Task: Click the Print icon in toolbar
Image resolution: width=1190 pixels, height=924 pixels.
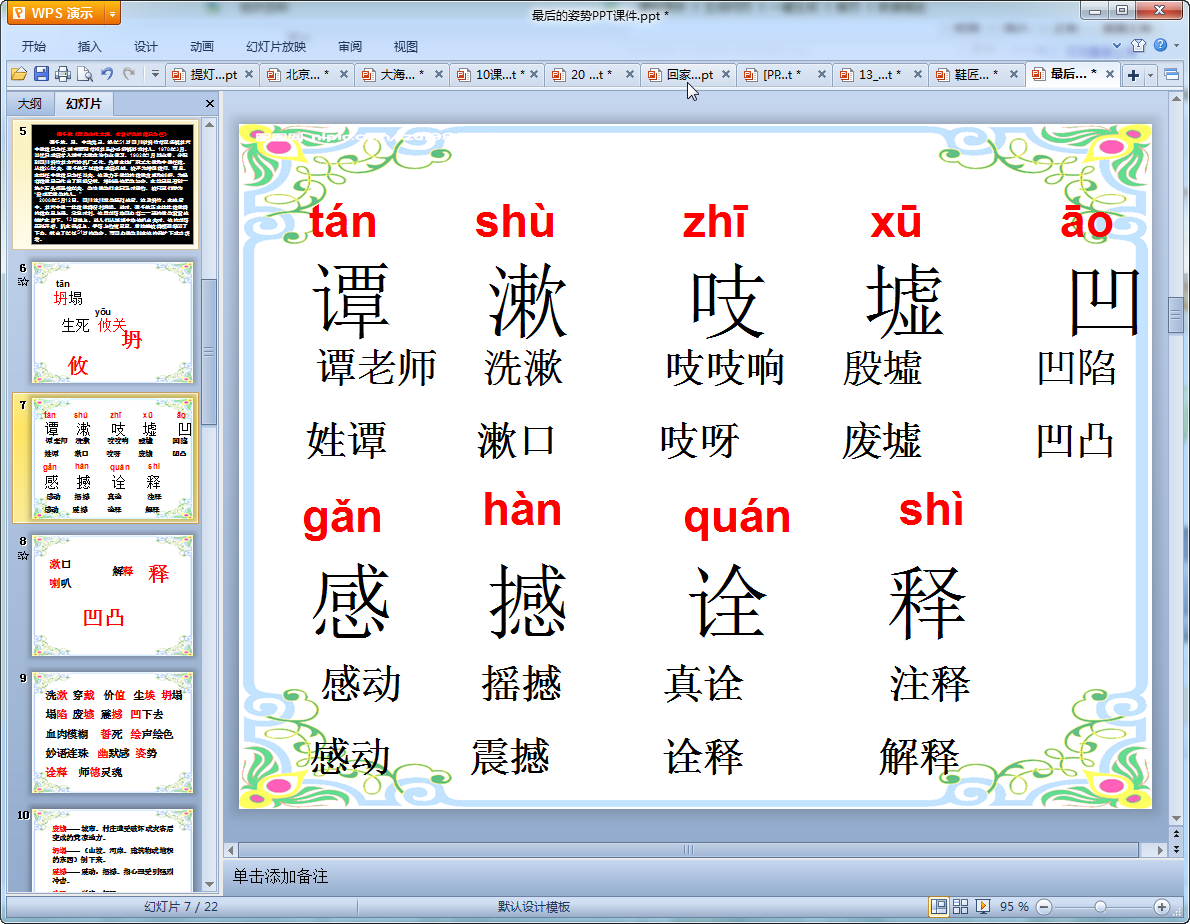Action: (x=64, y=74)
